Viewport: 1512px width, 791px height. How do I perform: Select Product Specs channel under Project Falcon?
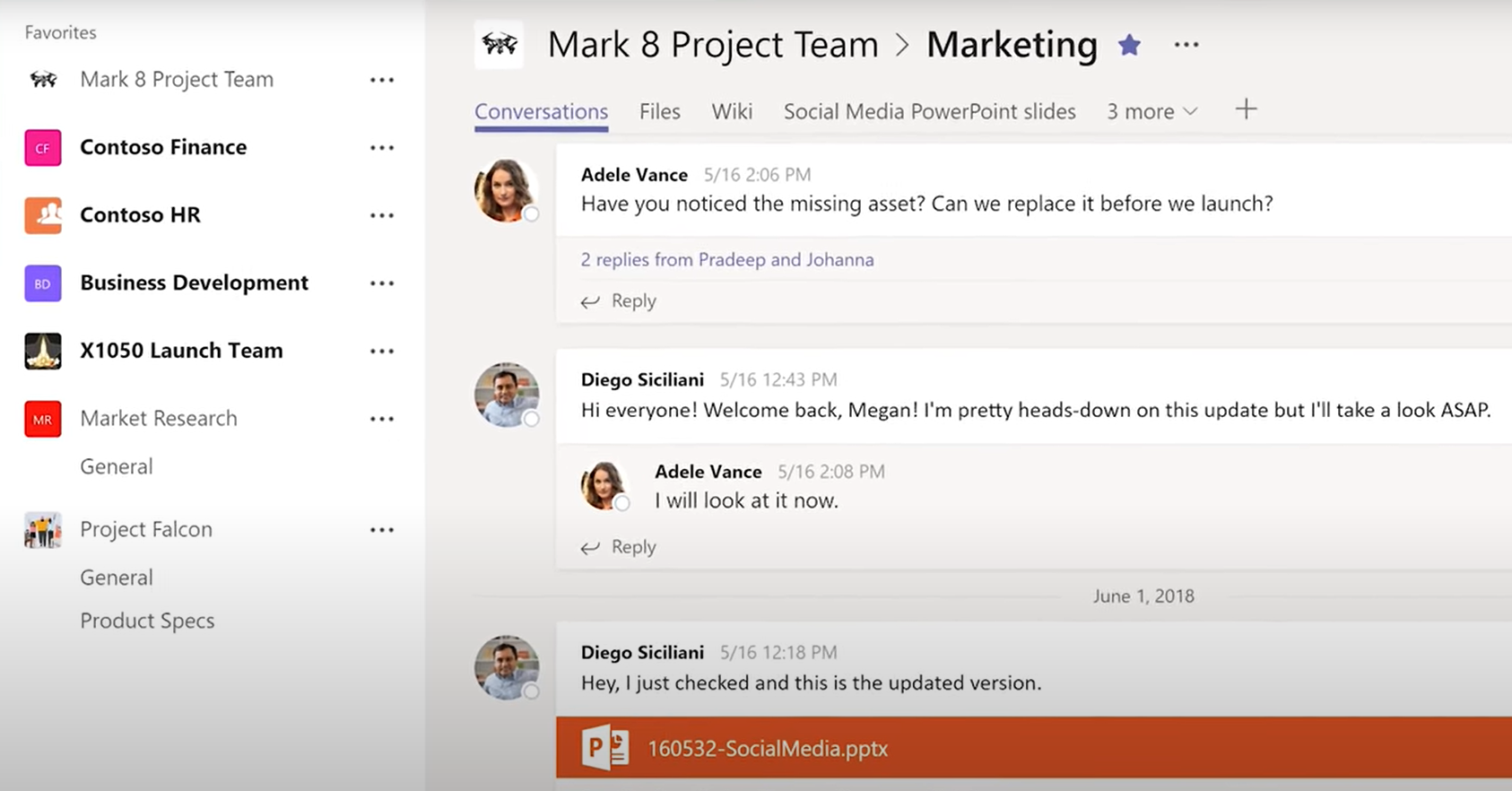(147, 621)
